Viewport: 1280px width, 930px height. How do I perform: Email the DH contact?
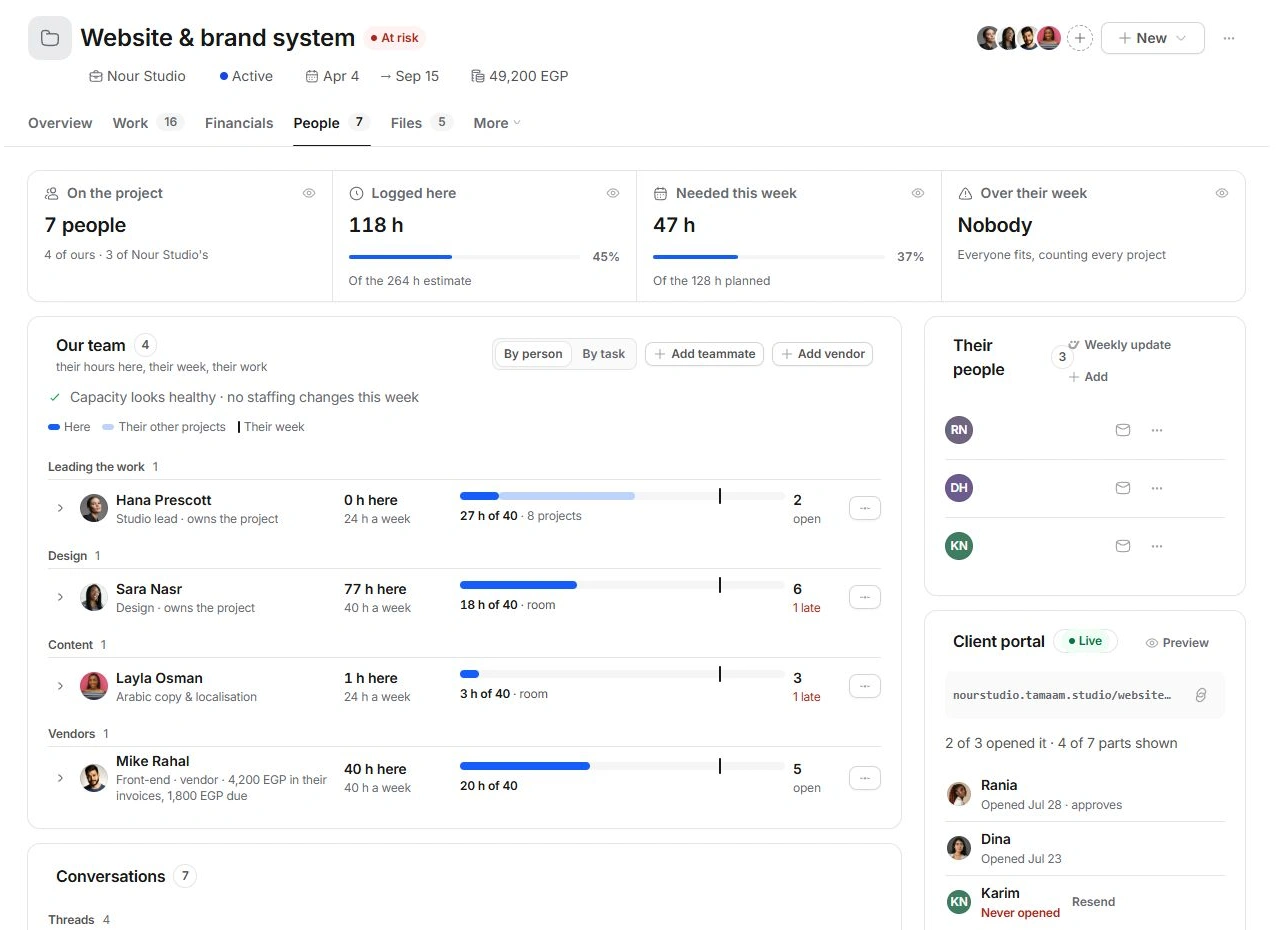pyautogui.click(x=1122, y=488)
